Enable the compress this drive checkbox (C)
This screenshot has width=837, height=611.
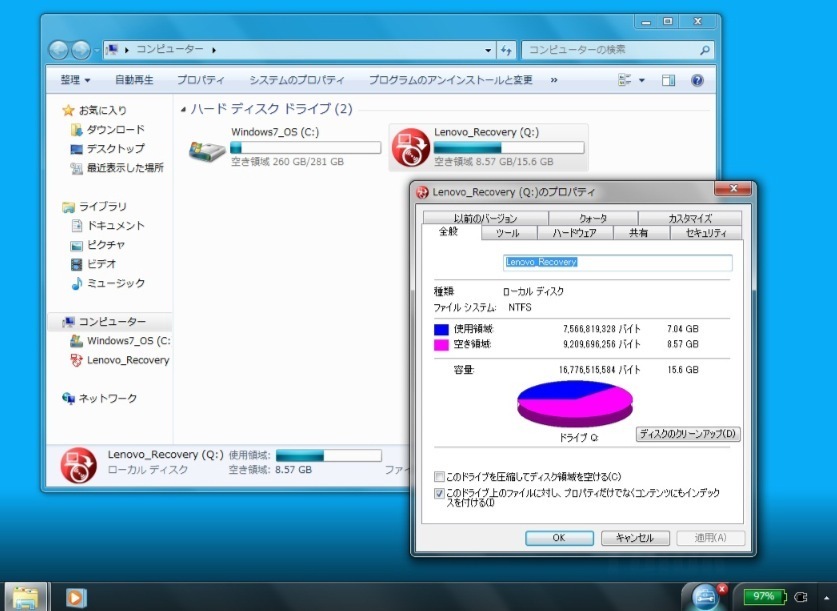(439, 477)
